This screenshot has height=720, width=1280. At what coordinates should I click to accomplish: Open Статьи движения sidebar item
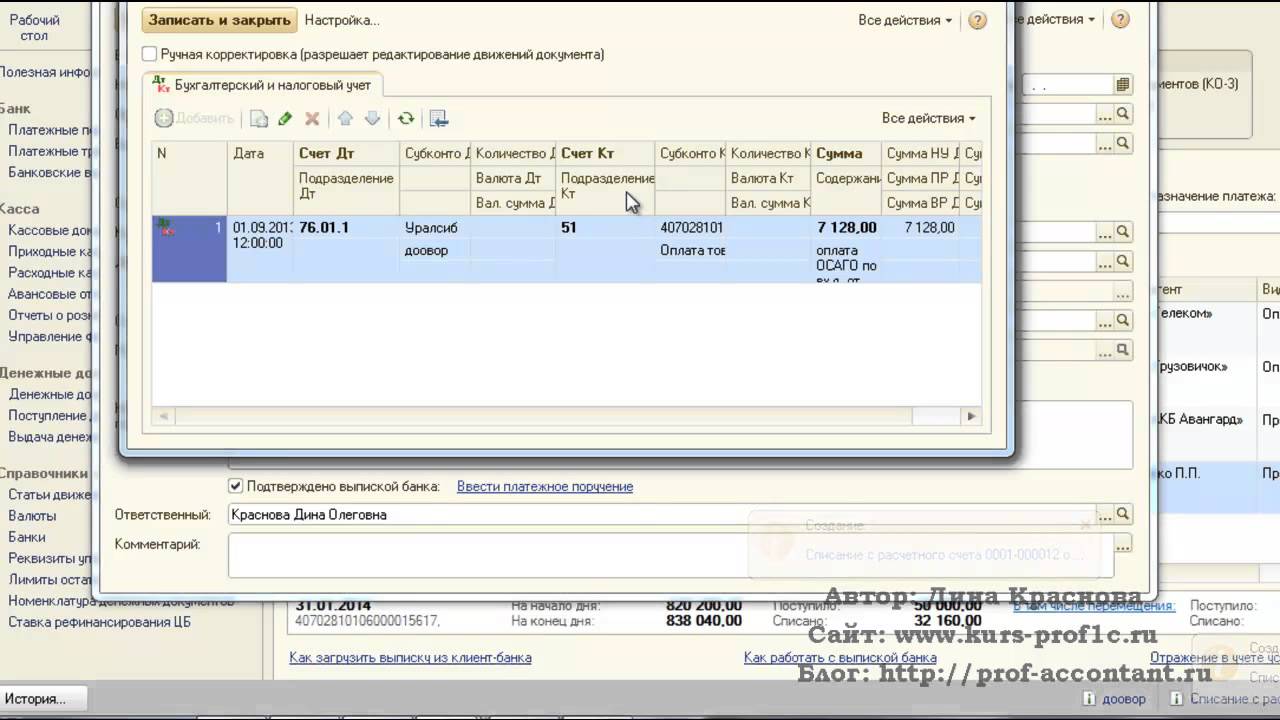pyautogui.click(x=51, y=494)
